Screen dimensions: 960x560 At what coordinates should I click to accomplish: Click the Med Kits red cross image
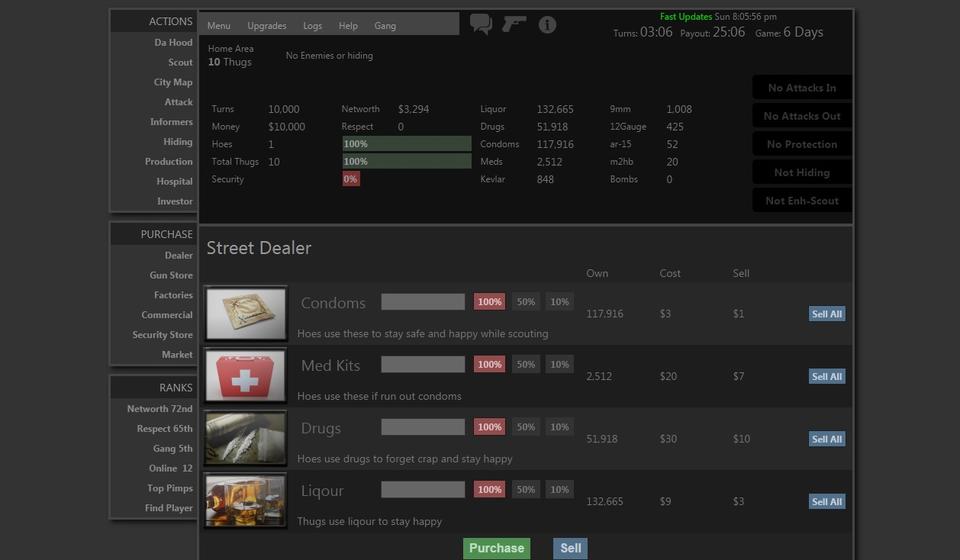[246, 376]
